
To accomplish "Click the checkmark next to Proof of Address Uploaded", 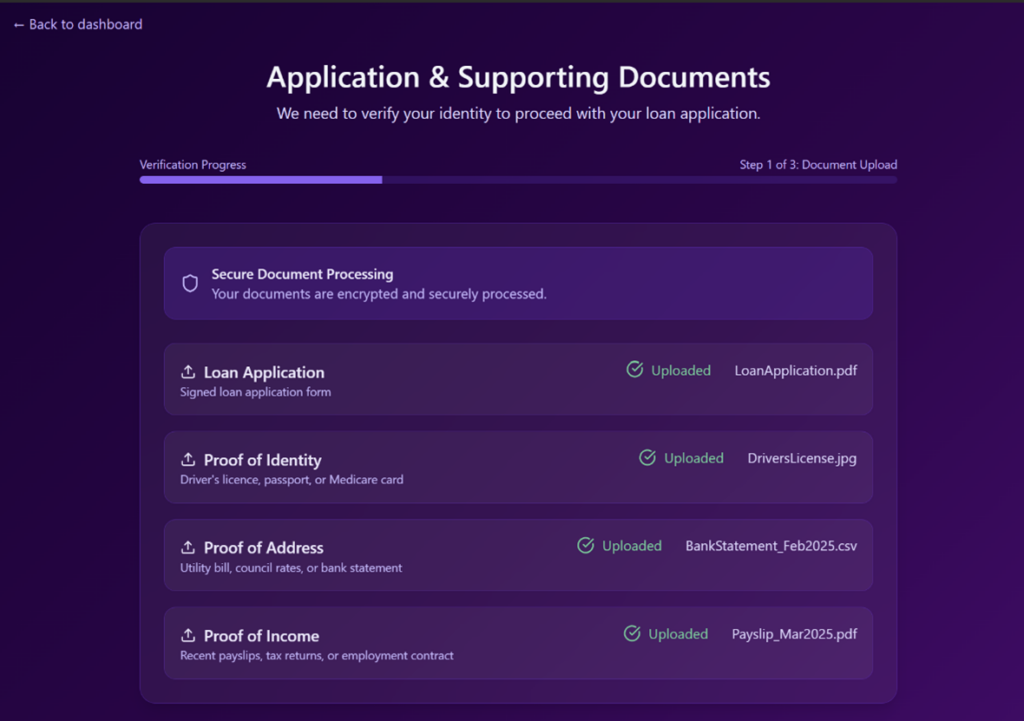I will pos(585,545).
